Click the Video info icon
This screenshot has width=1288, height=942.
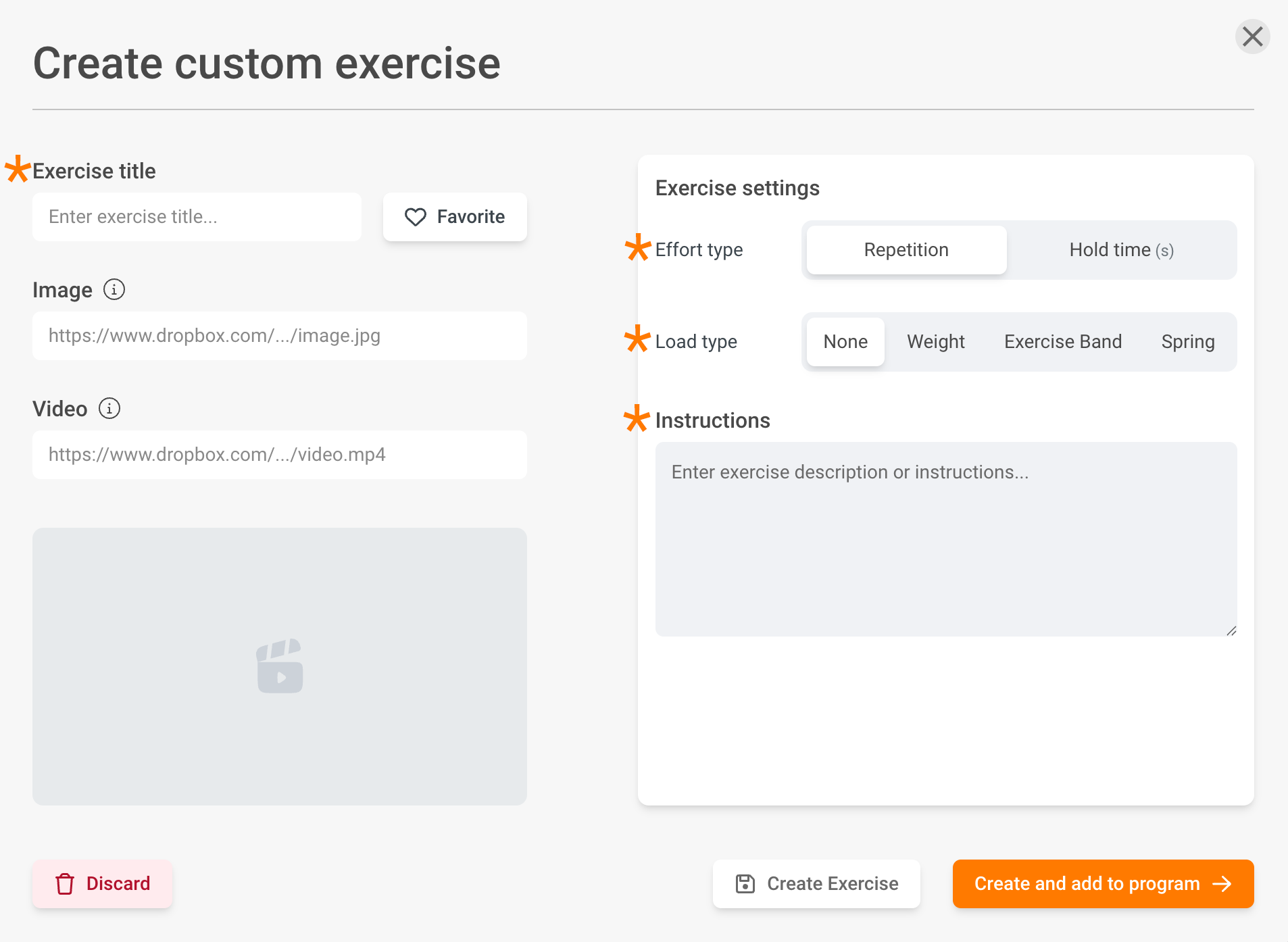tap(109, 409)
